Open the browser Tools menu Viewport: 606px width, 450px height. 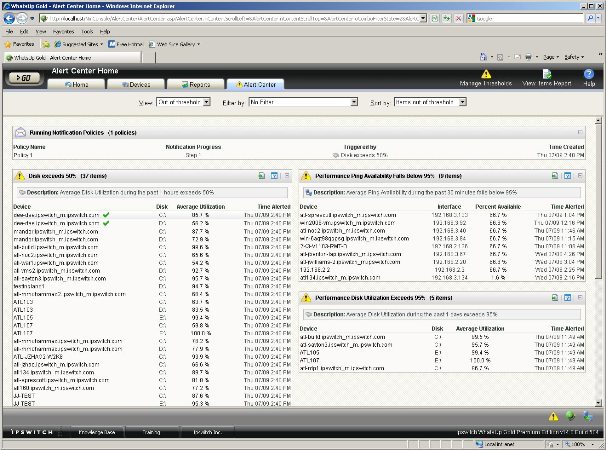click(87, 32)
